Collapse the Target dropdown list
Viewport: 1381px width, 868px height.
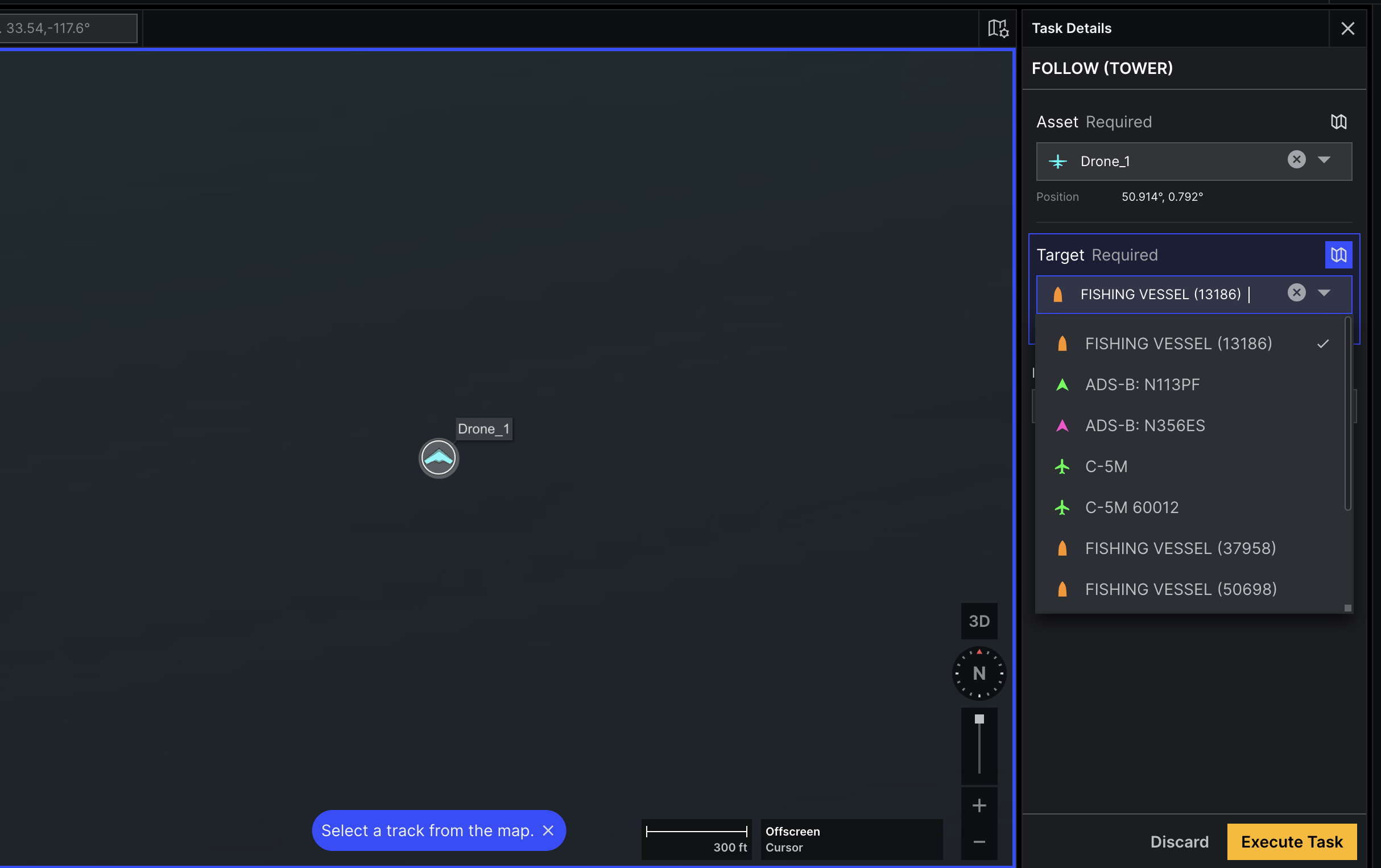pos(1325,293)
